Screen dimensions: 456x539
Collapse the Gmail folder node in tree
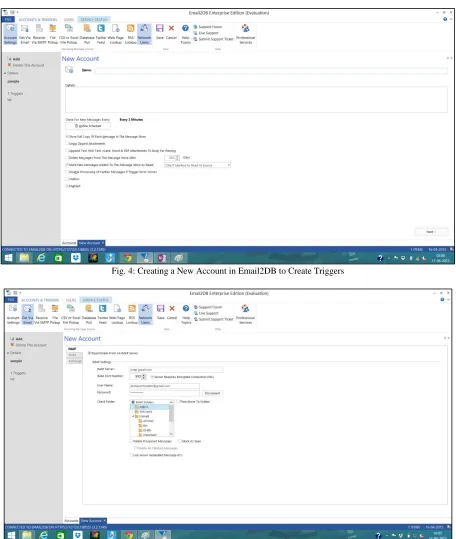133,416
